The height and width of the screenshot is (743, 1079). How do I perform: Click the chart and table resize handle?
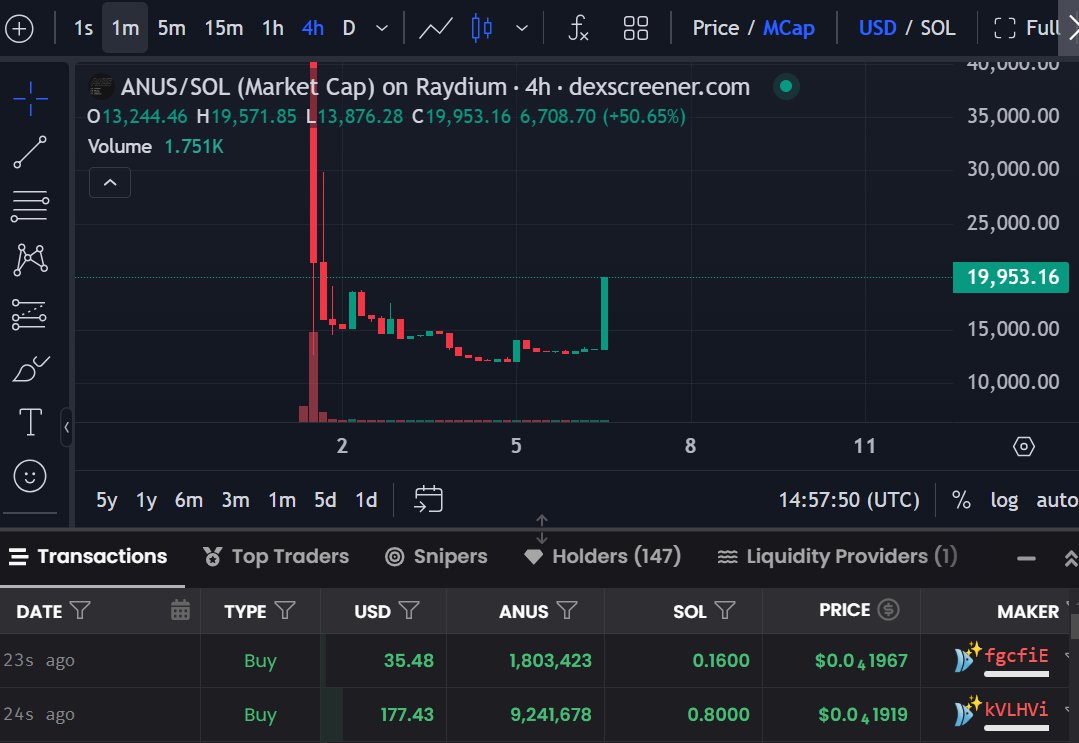point(542,529)
